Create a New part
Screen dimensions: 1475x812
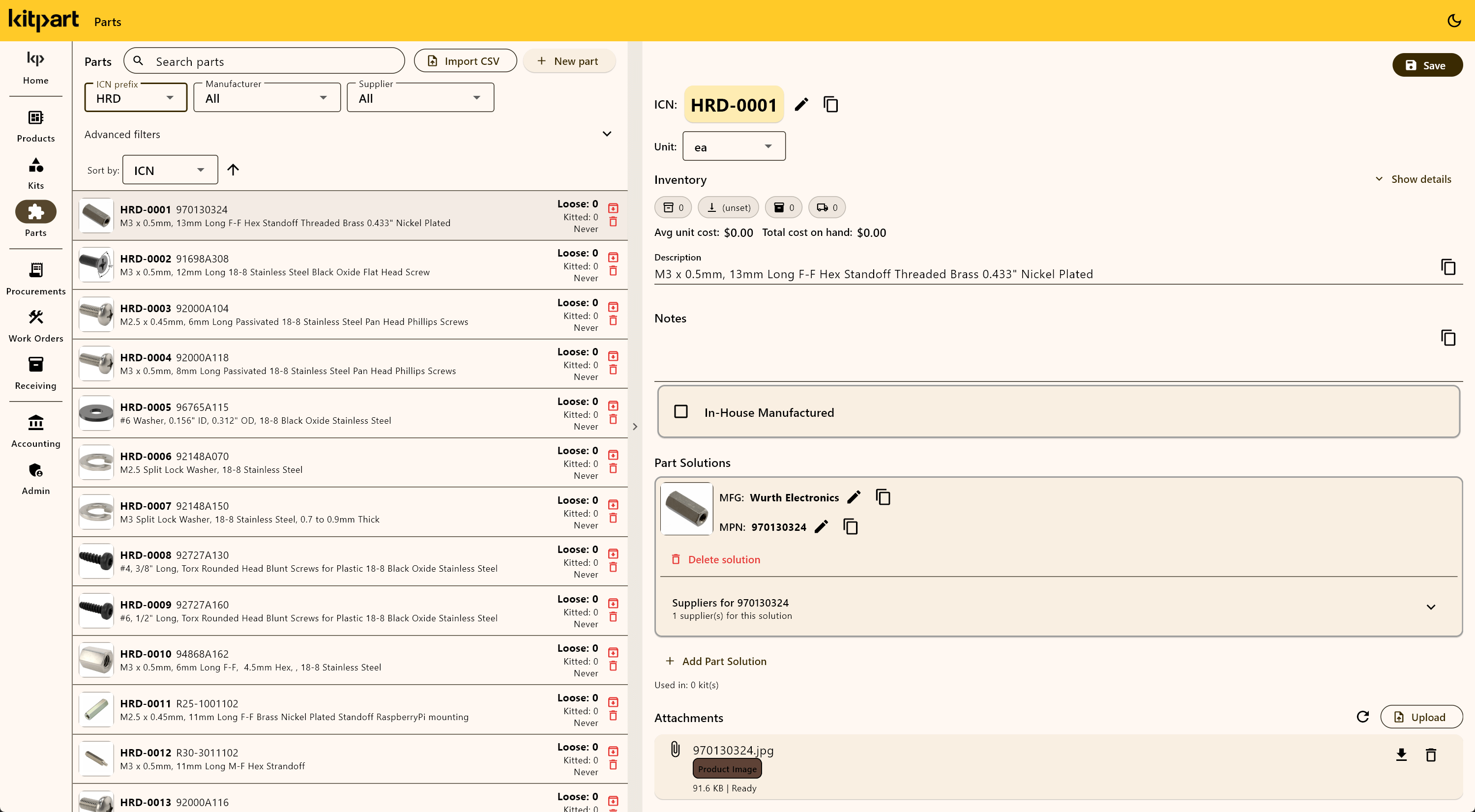[569, 60]
